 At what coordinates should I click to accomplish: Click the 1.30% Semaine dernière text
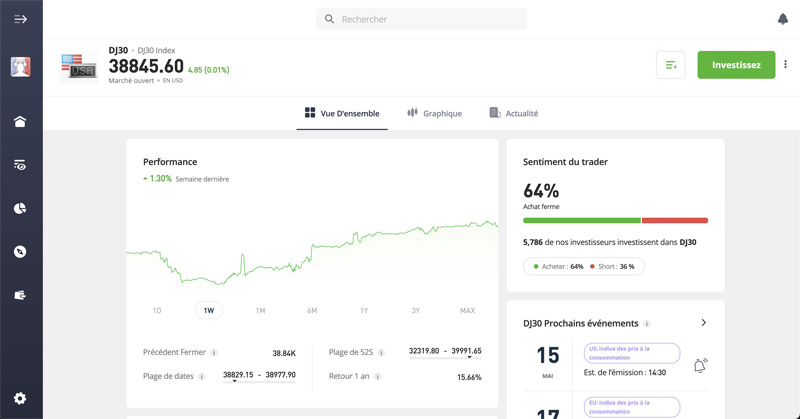click(186, 179)
